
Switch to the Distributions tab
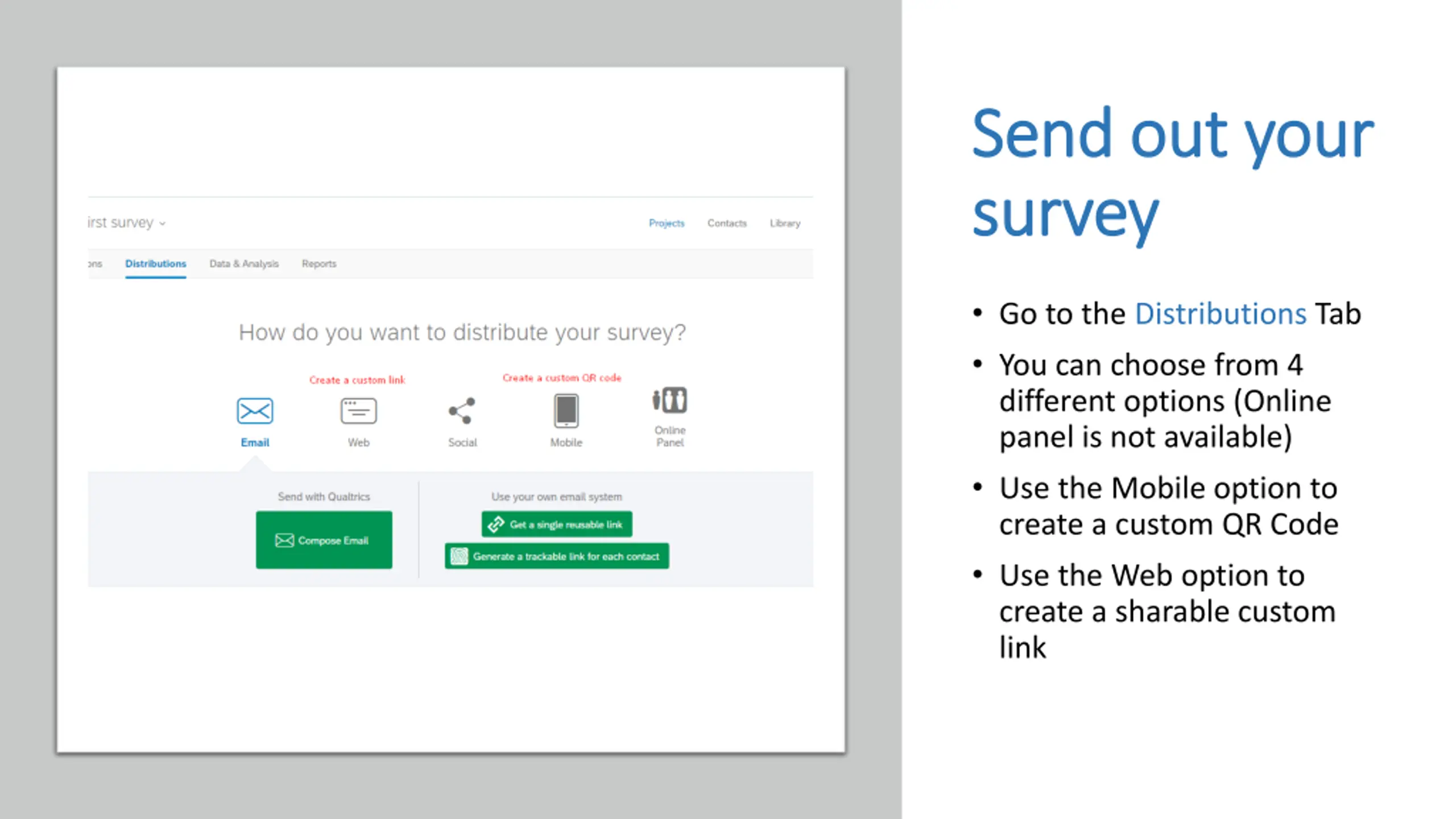(x=155, y=264)
